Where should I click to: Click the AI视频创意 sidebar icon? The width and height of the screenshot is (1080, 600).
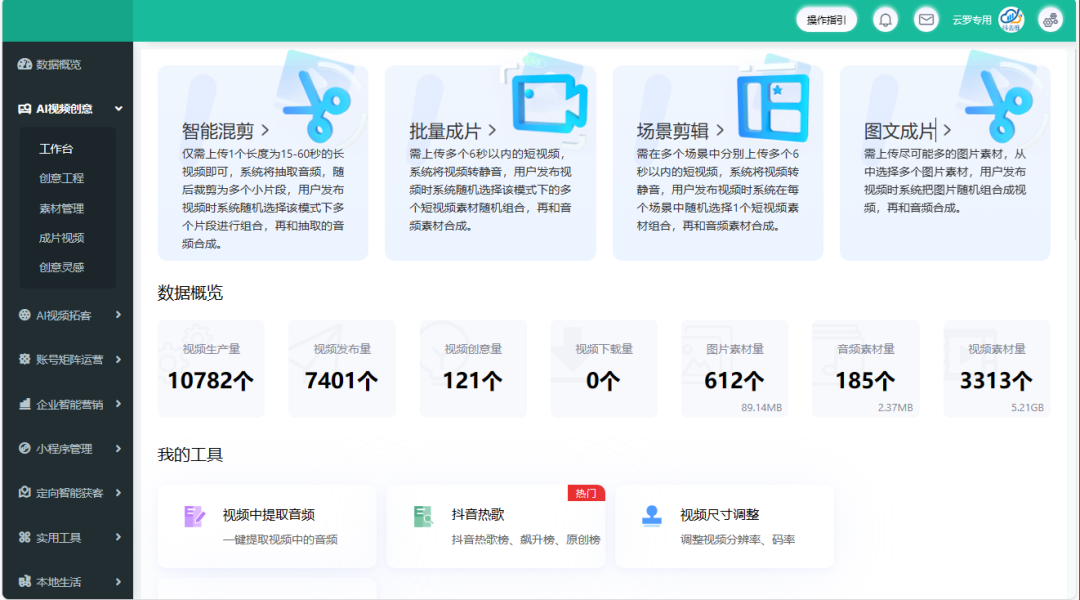click(25, 109)
